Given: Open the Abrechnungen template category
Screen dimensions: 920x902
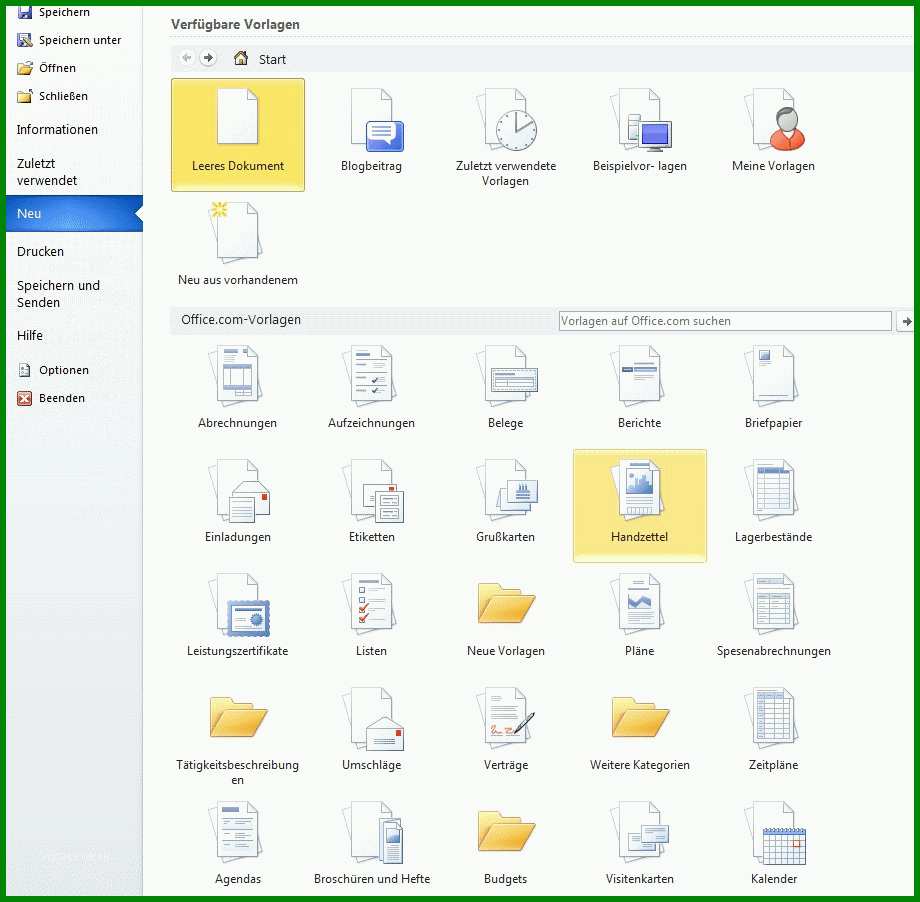Looking at the screenshot, I should coord(238,387).
